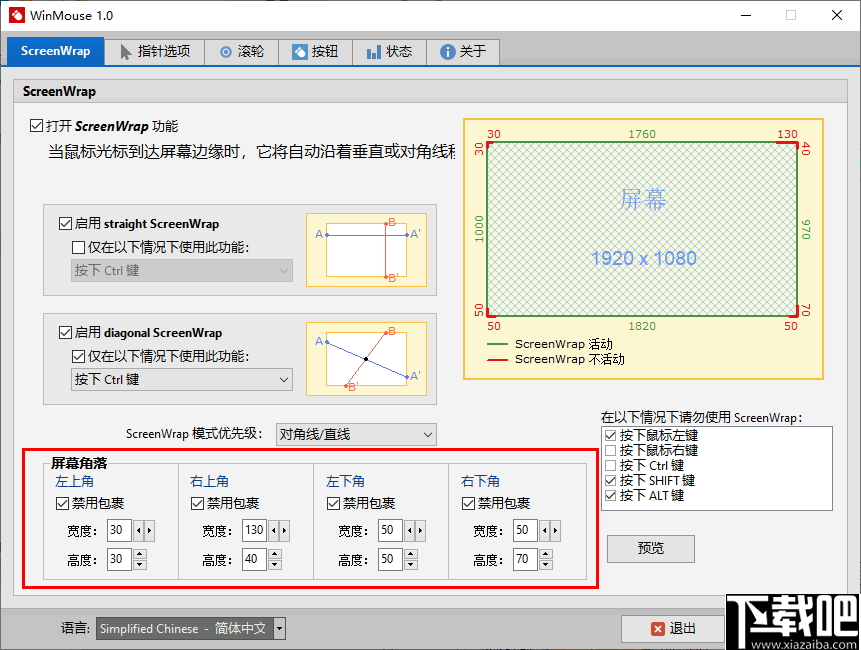Switch to the 关于 tab
Viewport: 861px width, 650px height.
[462, 51]
